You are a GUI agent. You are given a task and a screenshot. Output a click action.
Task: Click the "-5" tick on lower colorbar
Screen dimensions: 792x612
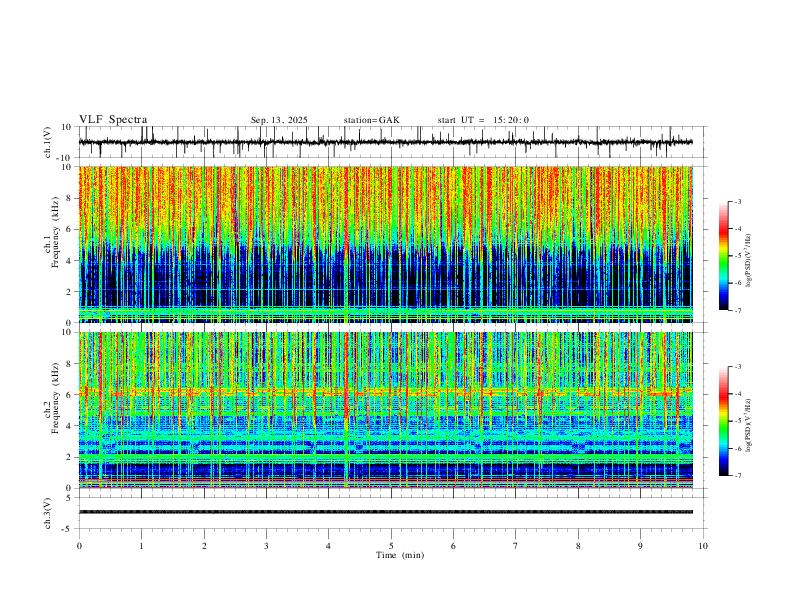[738, 421]
